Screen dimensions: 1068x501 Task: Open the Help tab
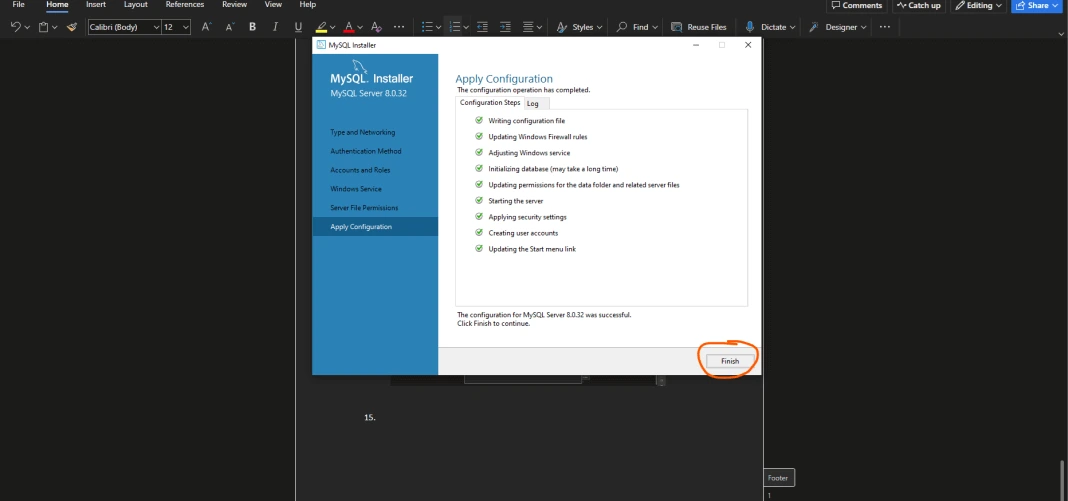click(308, 5)
